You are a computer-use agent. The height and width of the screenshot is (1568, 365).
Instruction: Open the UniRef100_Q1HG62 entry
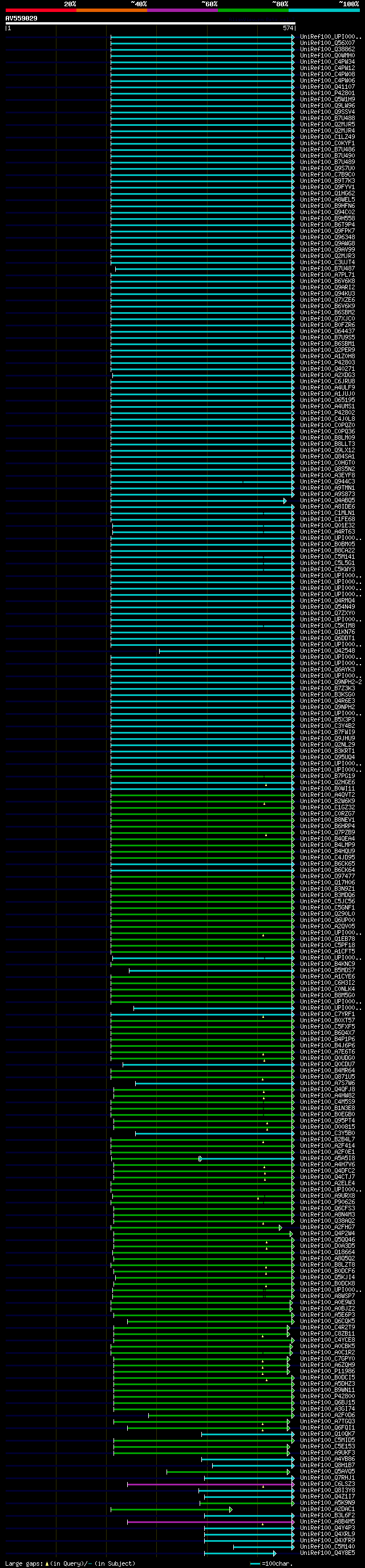(327, 194)
